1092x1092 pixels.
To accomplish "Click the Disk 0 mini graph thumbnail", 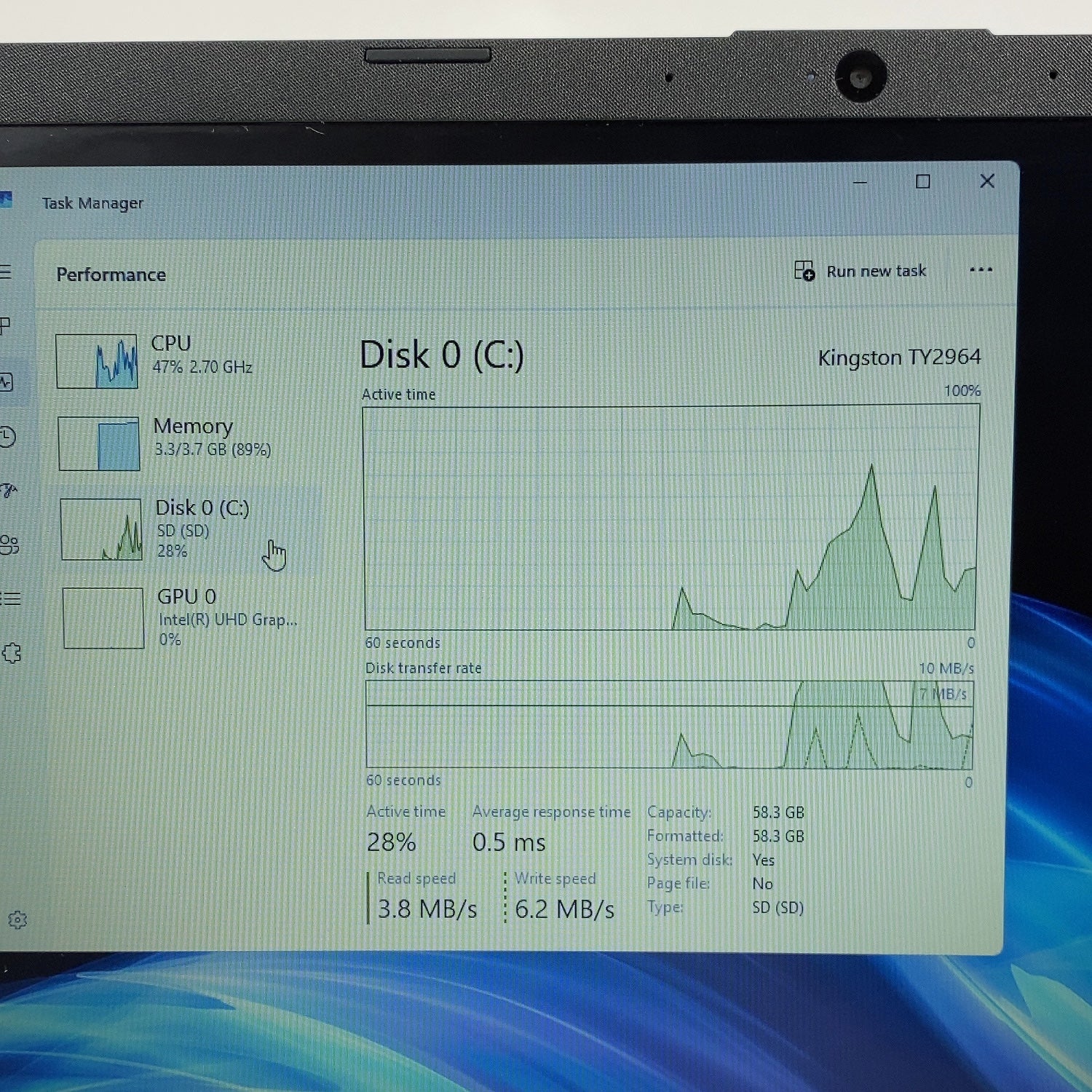I will [101, 529].
